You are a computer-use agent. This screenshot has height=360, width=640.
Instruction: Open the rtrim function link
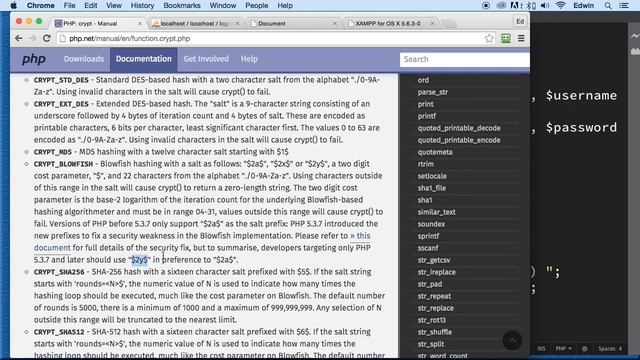click(x=426, y=164)
